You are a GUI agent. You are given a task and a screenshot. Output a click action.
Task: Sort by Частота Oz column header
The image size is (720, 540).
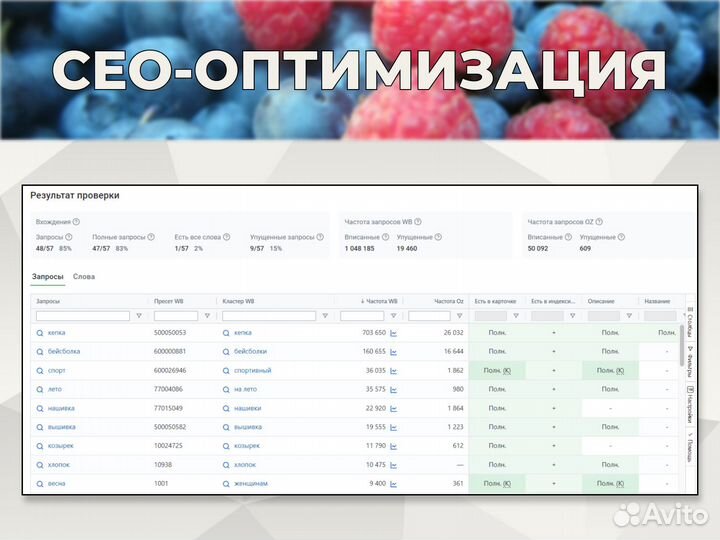pyautogui.click(x=449, y=301)
